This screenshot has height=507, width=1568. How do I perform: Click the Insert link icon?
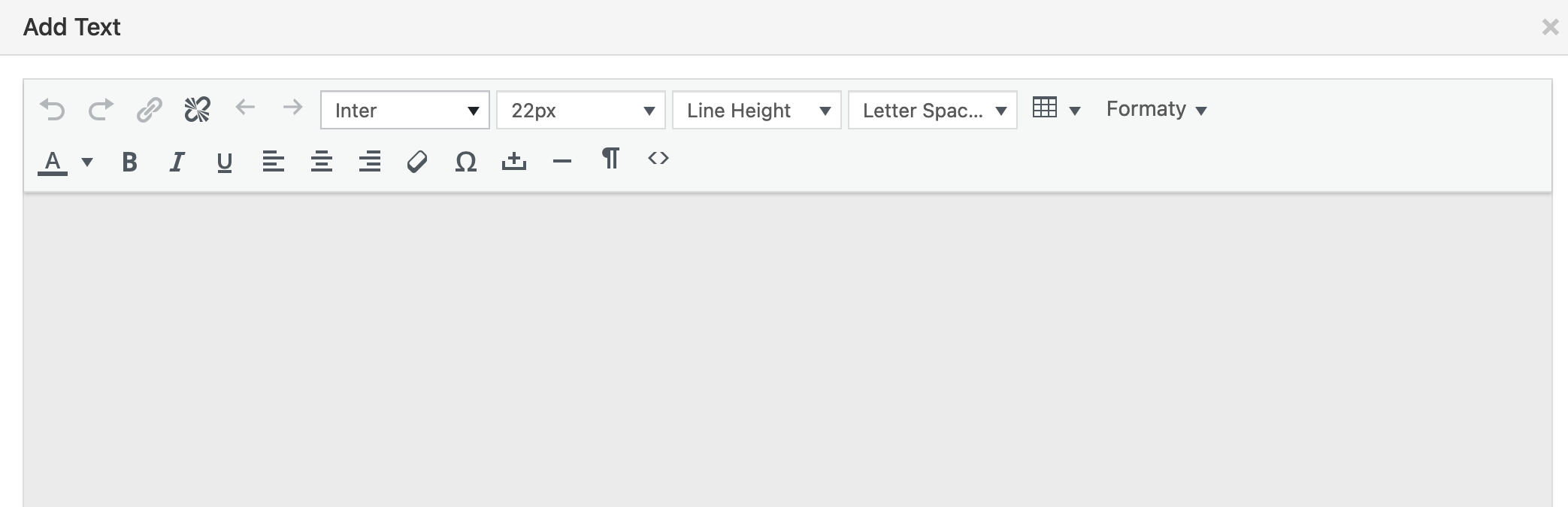pos(149,110)
